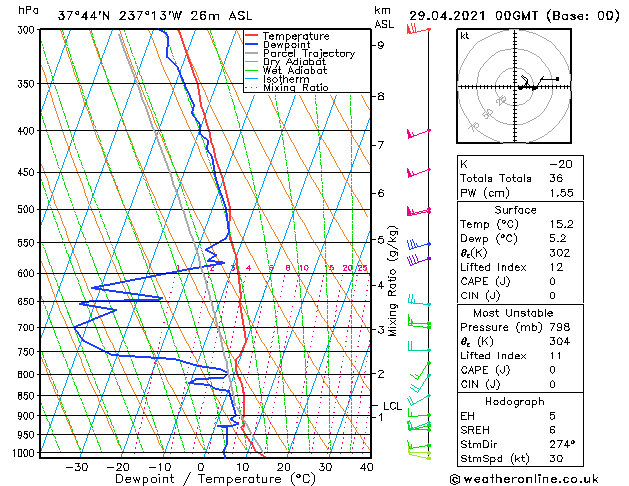Viewport: 629px width, 486px height.
Task: Click the Most Unstable Lifted Index value 11
Action: coord(556,356)
